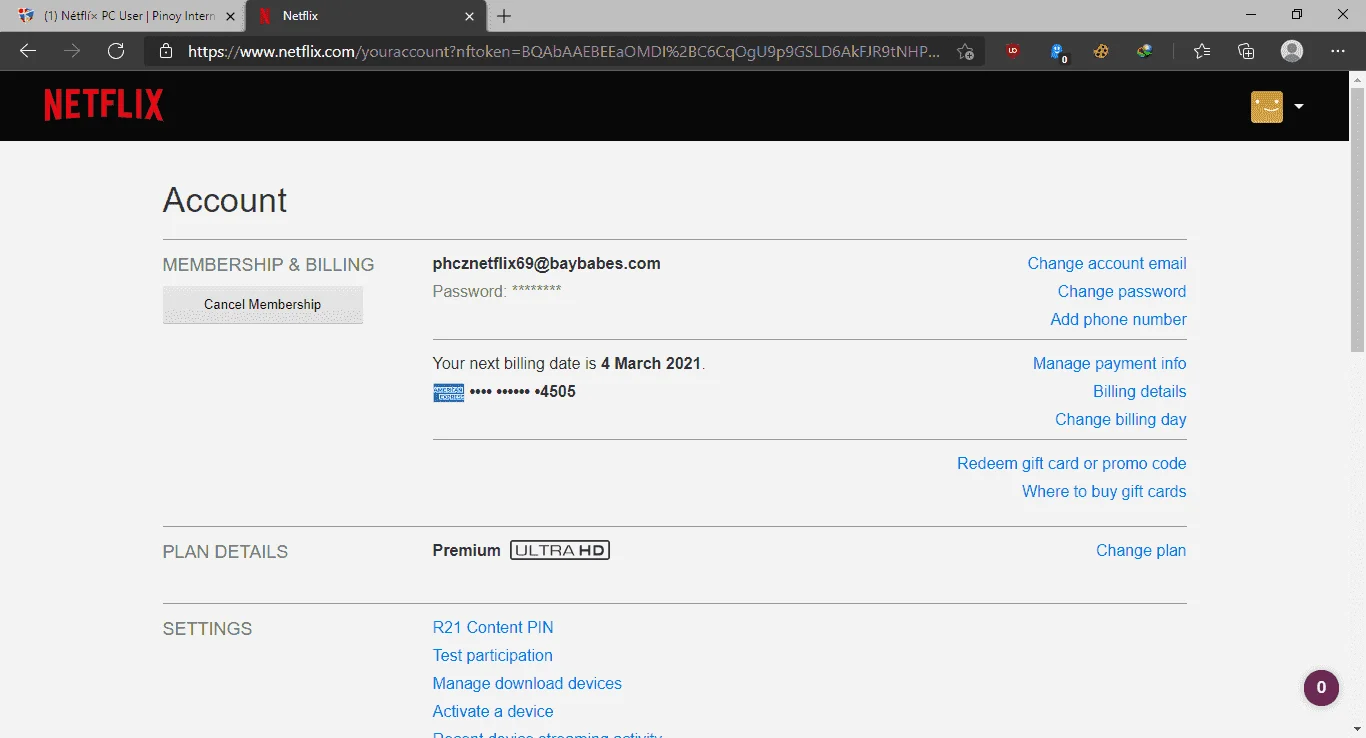
Task: Open Manage download devices
Action: pos(527,684)
